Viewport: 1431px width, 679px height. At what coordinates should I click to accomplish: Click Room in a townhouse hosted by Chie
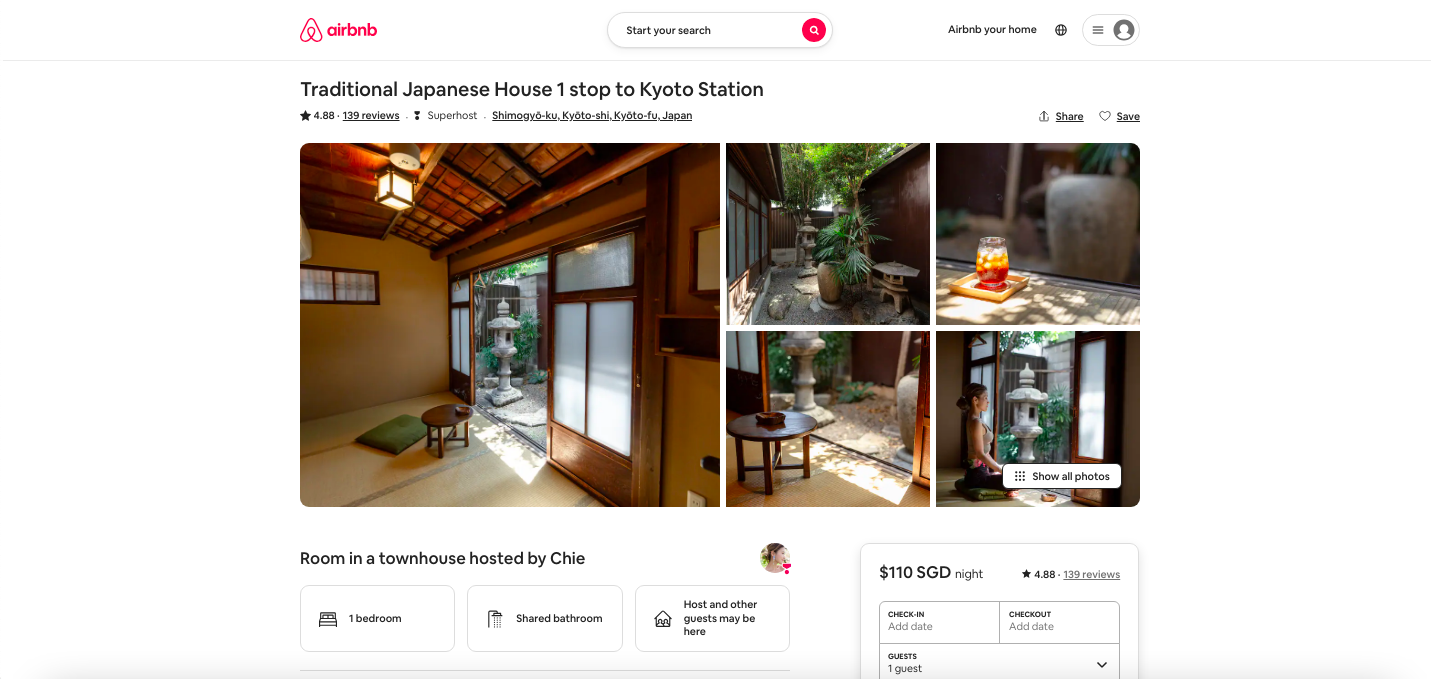[442, 558]
